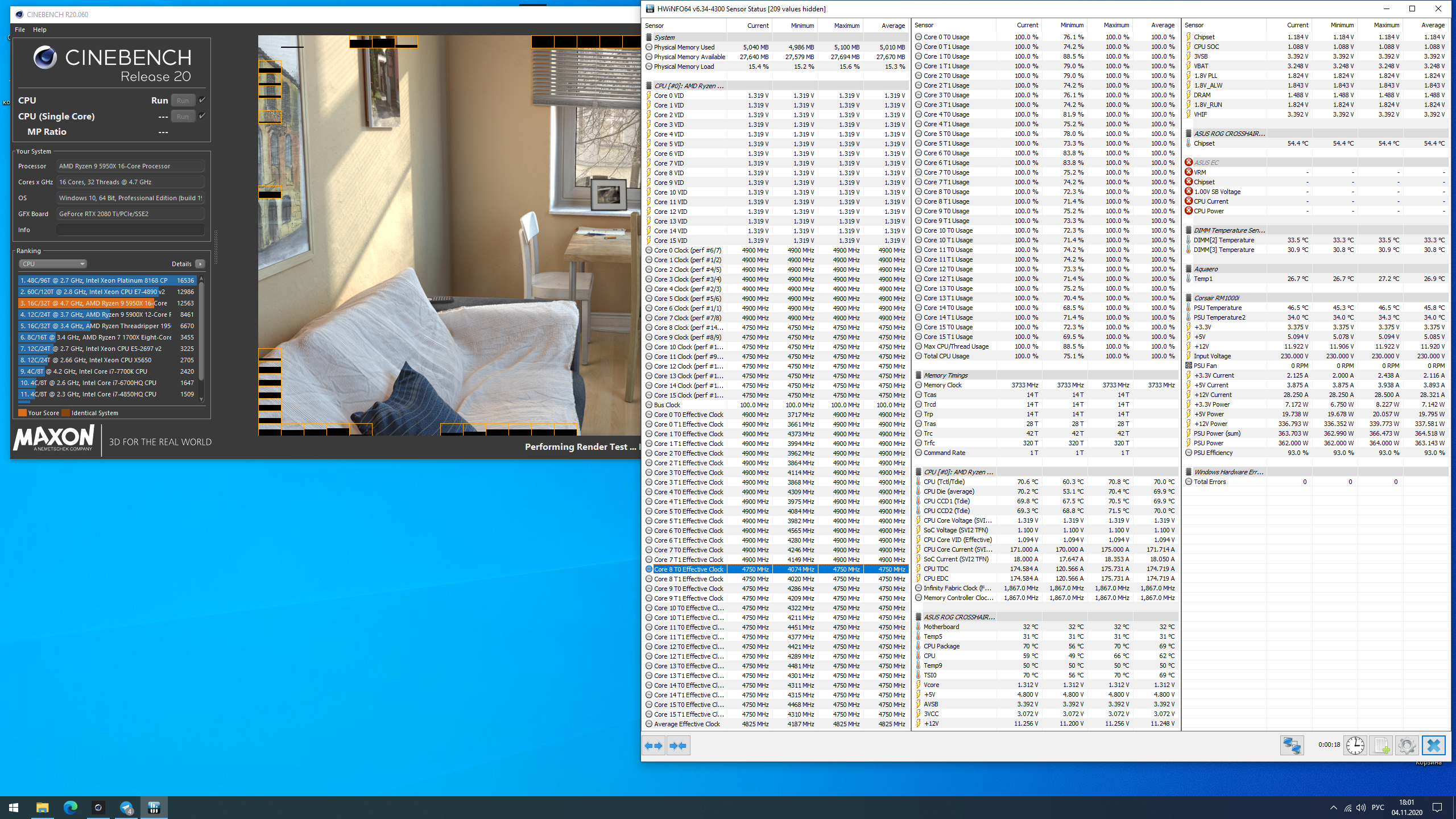Switch to Cinebench in the taskbar
The image size is (1456, 819).
pyautogui.click(x=98, y=807)
